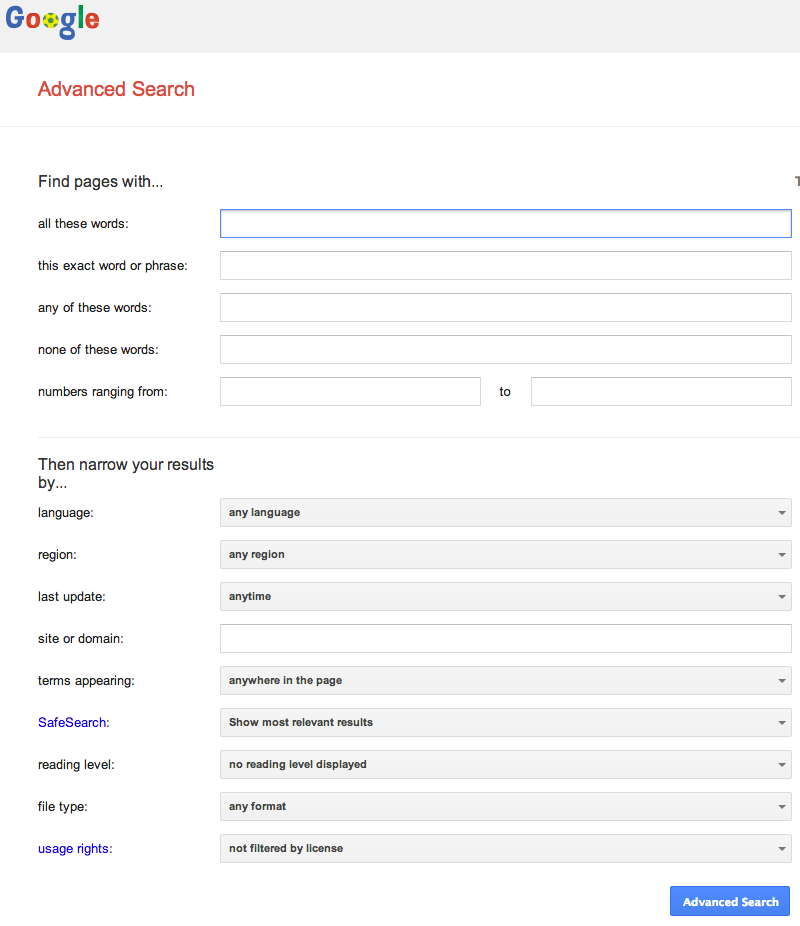This screenshot has height=926, width=800.
Task: Open the "any region" dropdown
Action: pos(505,555)
